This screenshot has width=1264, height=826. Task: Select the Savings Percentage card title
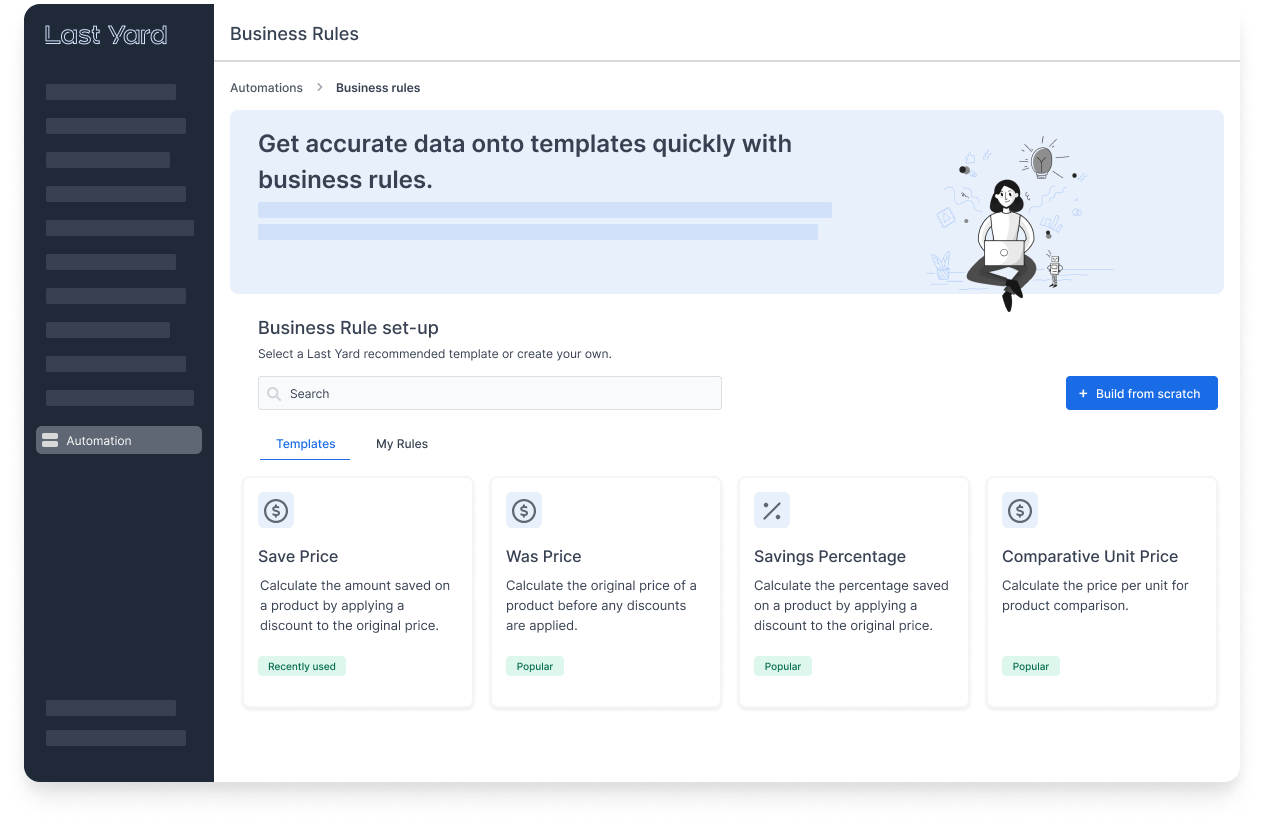[829, 557]
